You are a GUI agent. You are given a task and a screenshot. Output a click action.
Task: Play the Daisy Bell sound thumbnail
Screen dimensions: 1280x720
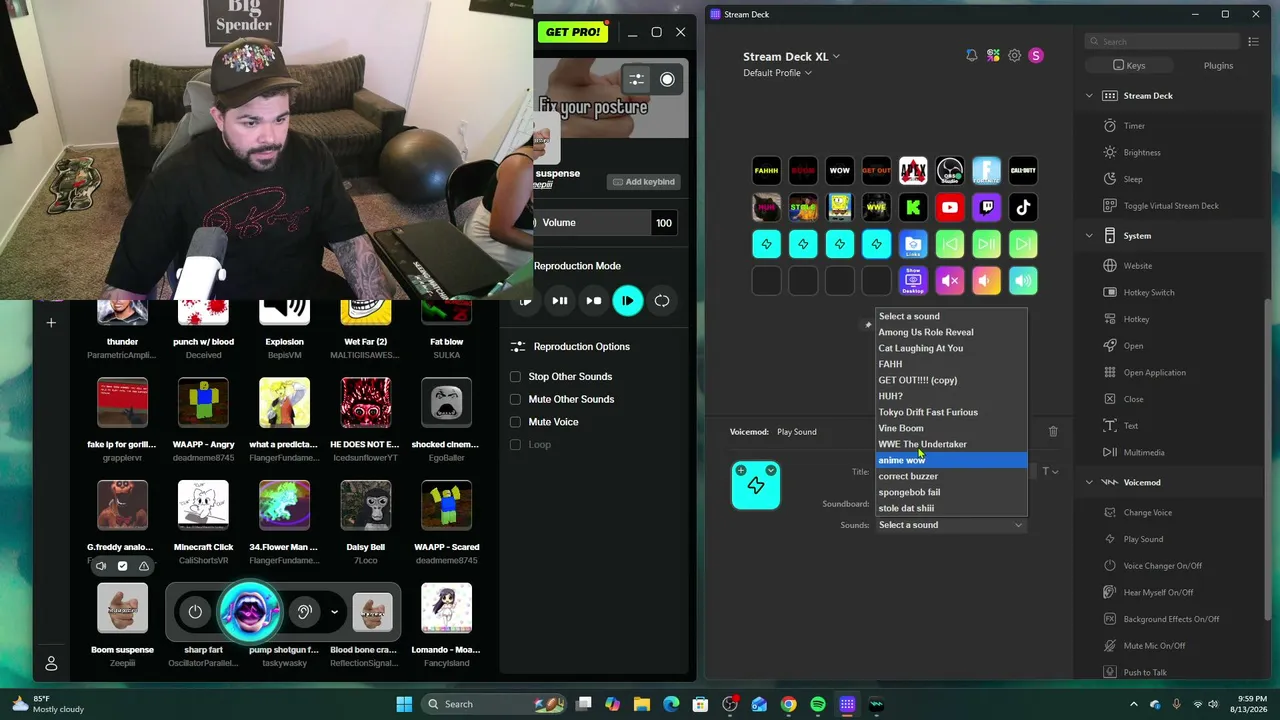(366, 505)
